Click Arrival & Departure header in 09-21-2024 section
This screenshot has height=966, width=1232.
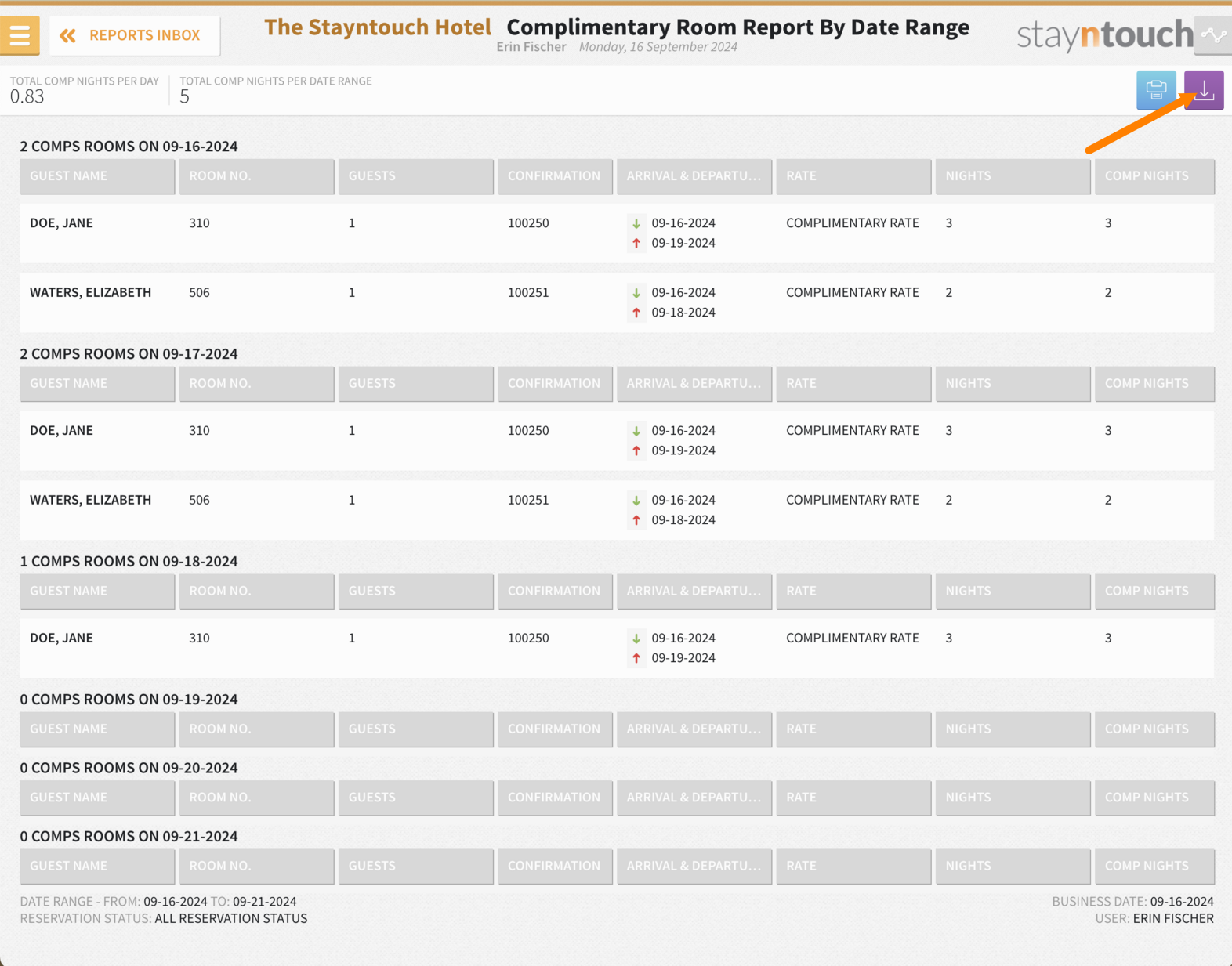coord(694,867)
